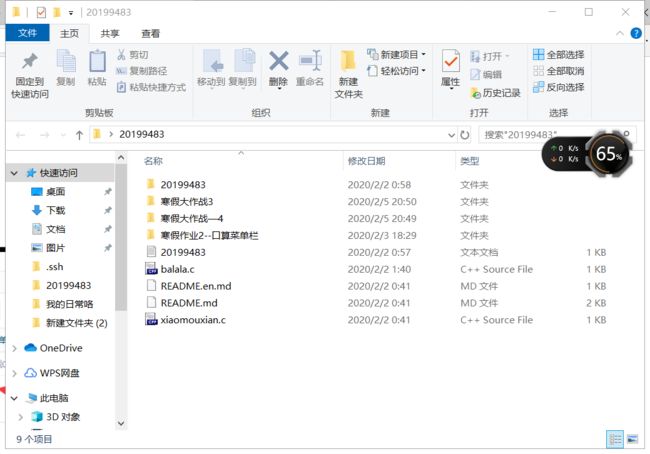650x454 pixels.
Task: Switch to the 共享 Share tab
Action: click(x=110, y=34)
